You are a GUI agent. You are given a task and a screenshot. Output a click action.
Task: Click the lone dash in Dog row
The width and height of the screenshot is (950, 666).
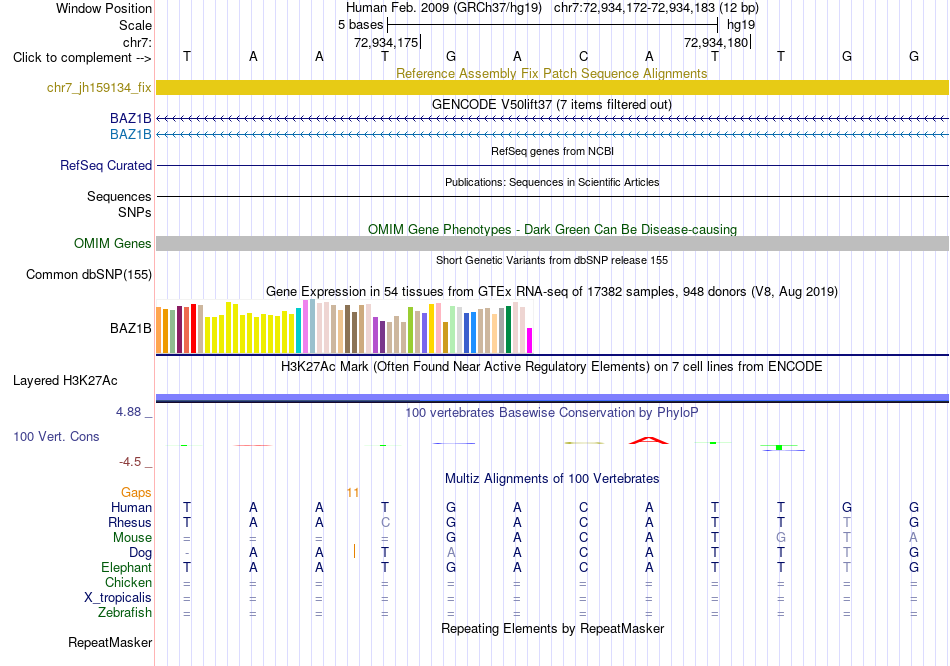click(187, 553)
